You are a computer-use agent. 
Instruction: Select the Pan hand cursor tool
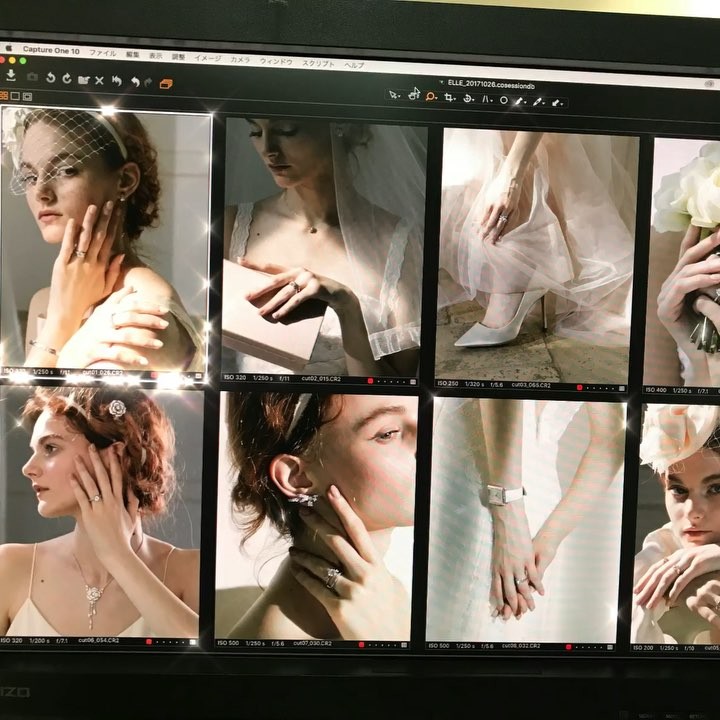click(x=413, y=94)
